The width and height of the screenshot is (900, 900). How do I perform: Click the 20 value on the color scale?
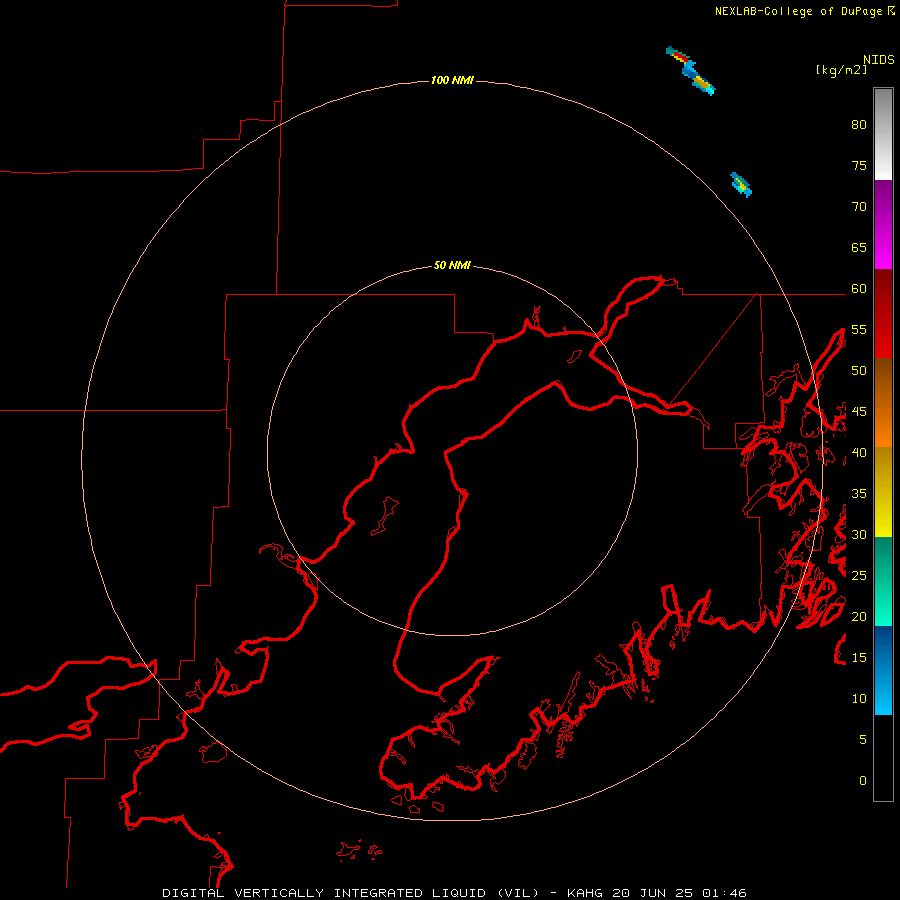[859, 616]
